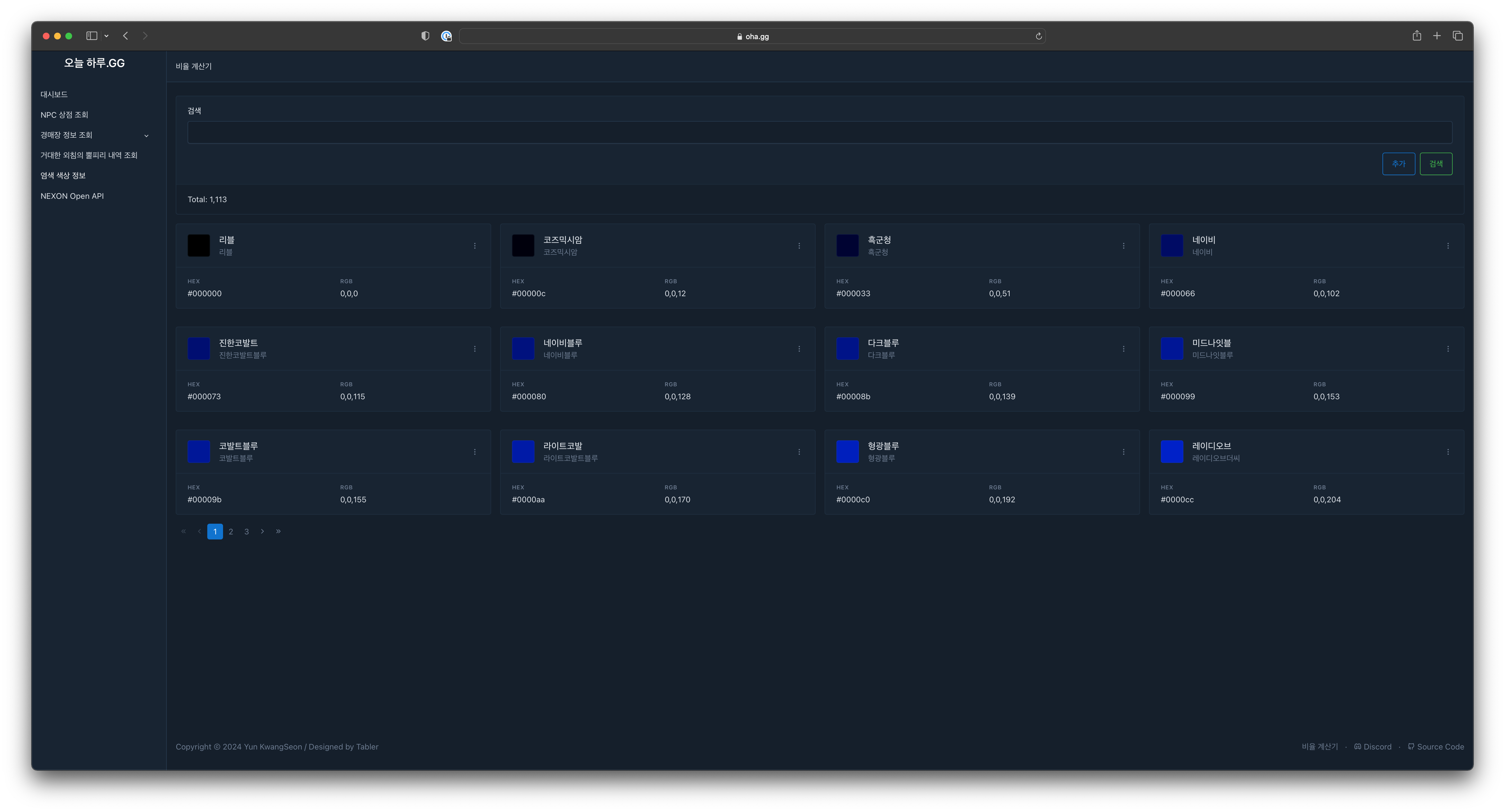Open the three-dot menu on 네이비 card
The height and width of the screenshot is (812, 1505).
click(1448, 246)
